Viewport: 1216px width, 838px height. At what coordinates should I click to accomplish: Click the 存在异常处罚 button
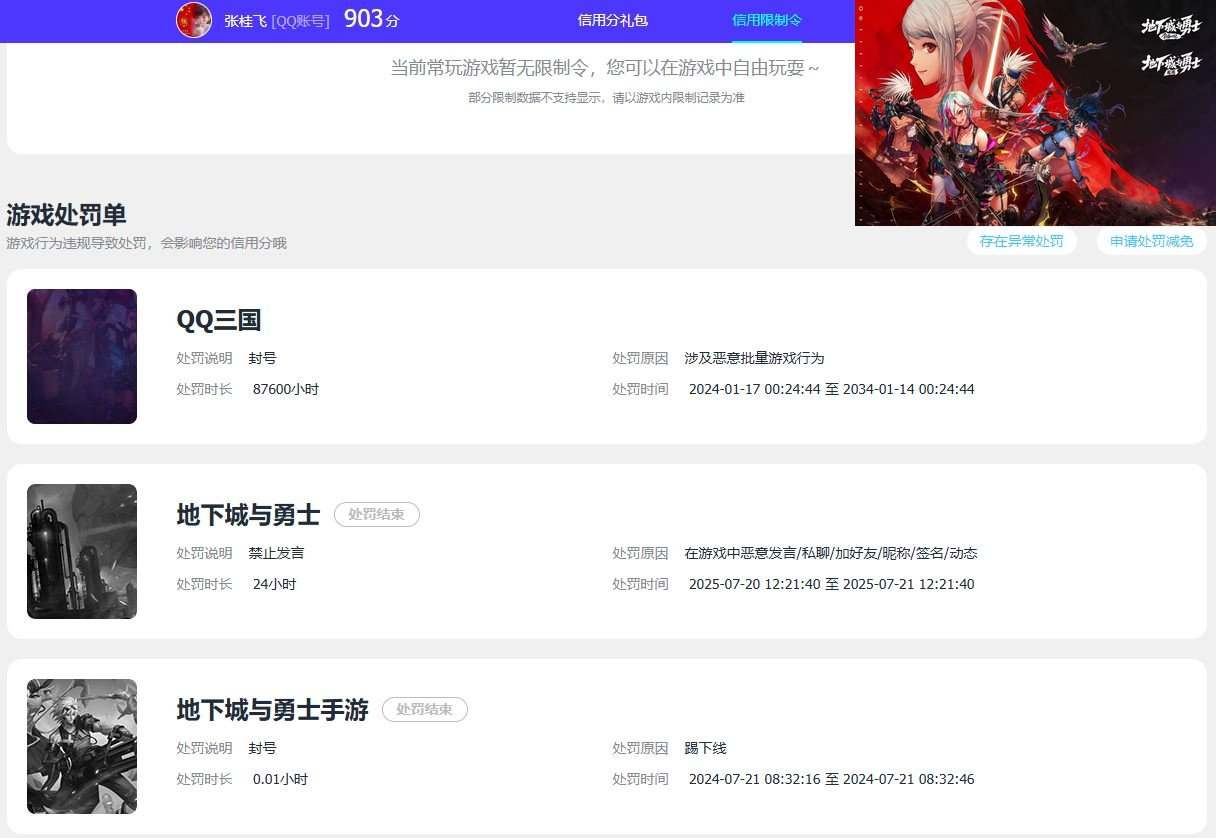point(1021,241)
